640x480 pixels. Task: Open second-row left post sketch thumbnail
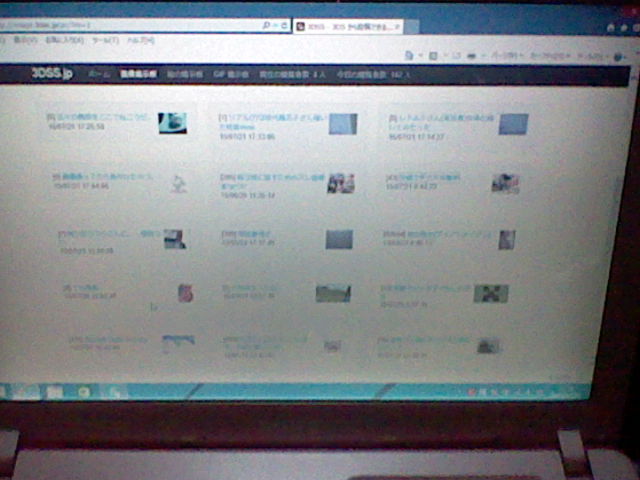click(177, 183)
